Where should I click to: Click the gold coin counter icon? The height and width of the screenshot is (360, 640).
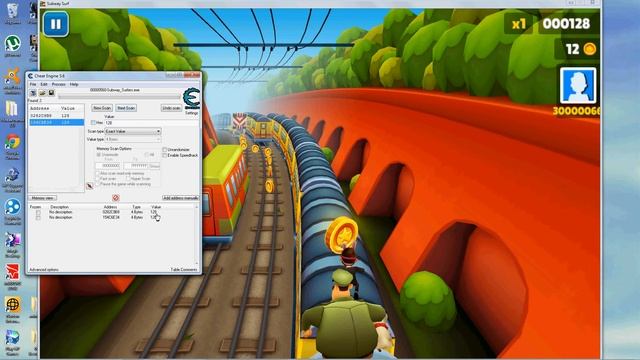click(x=590, y=49)
